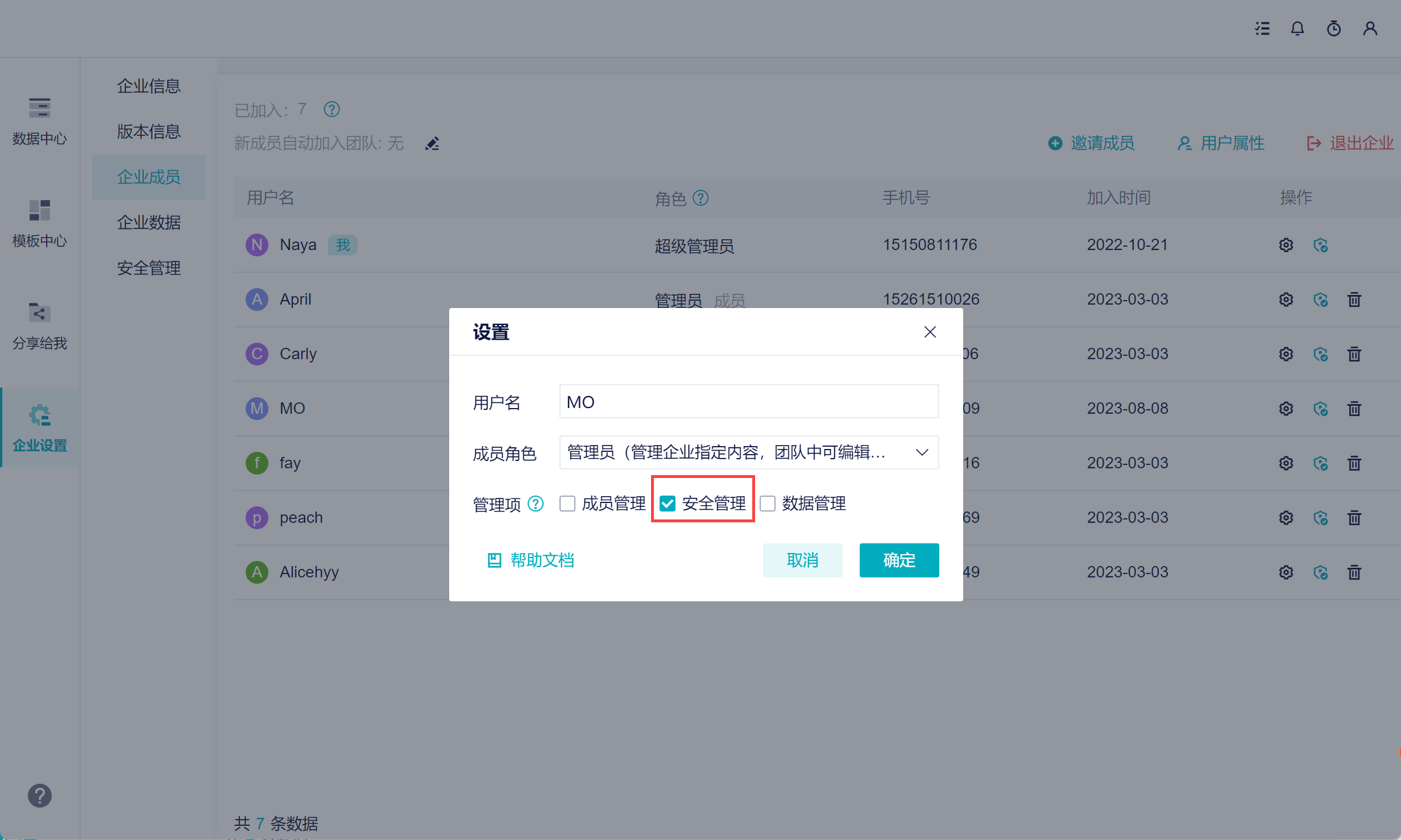Click the help question mark in sidebar bottom
Viewport: 1401px width, 840px height.
[x=39, y=795]
